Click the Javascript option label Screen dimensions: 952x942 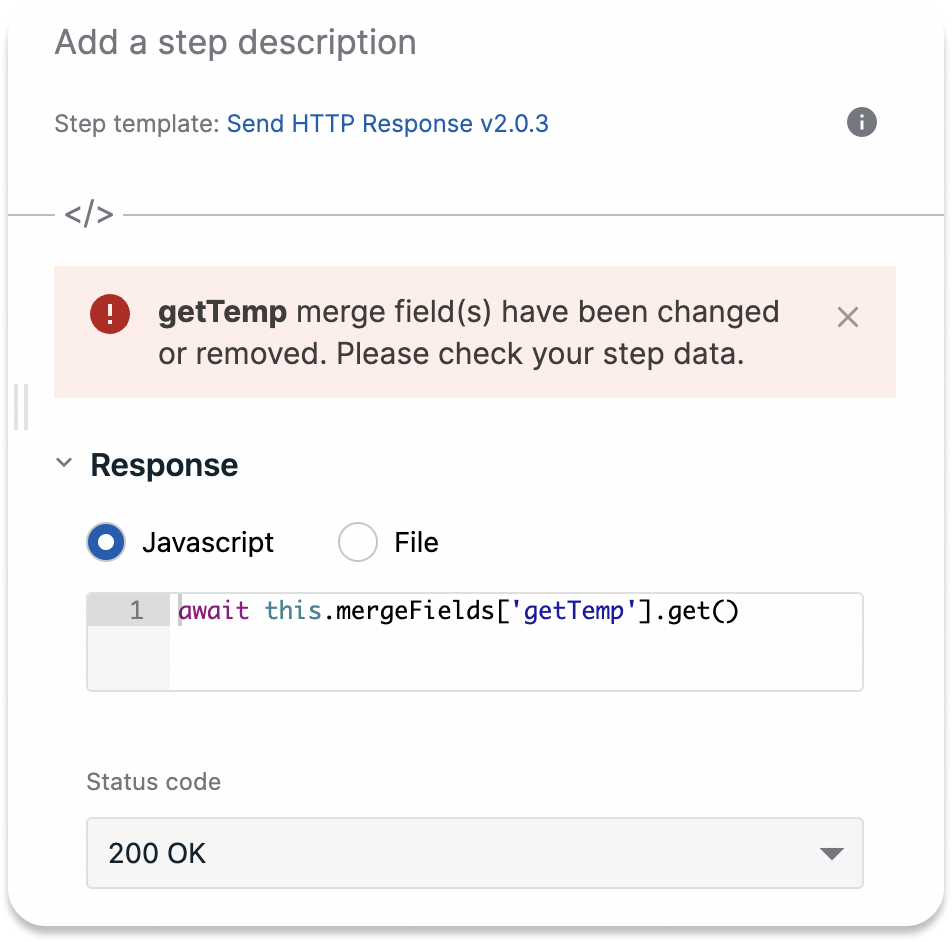click(207, 542)
